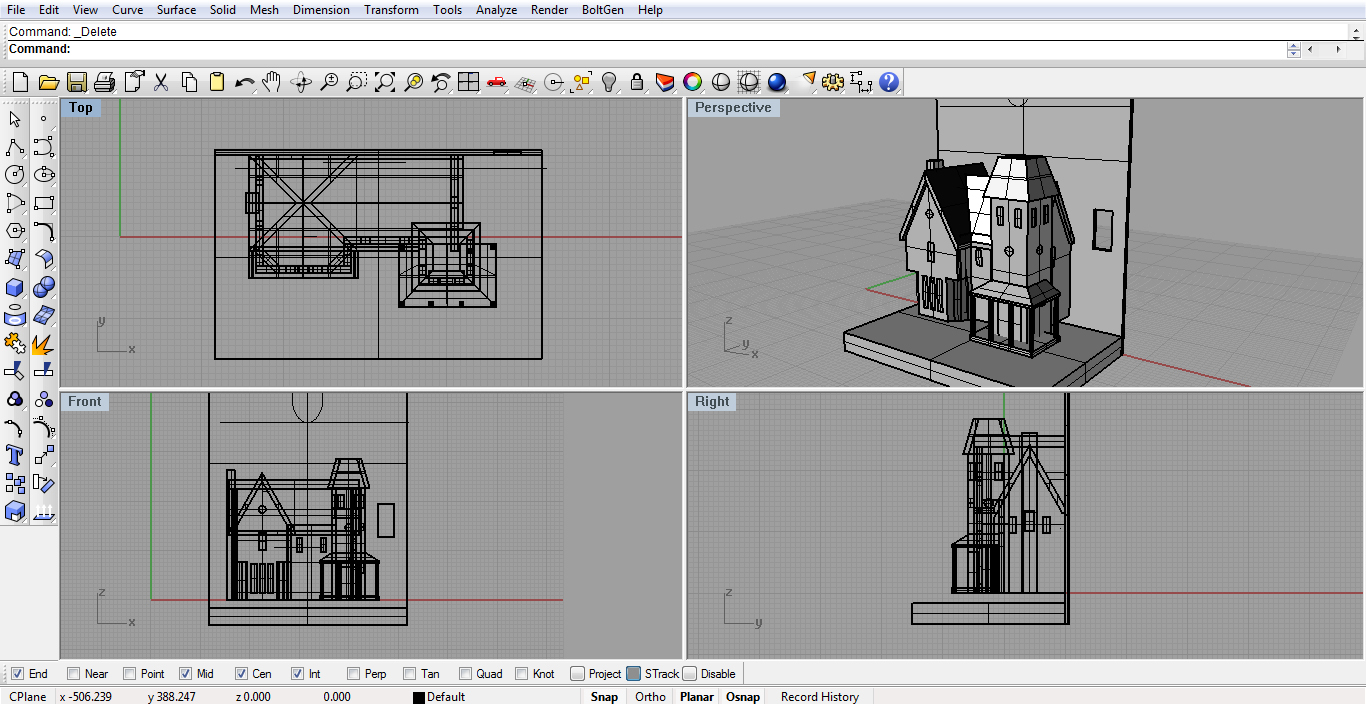Enable the Near object snap checkbox
This screenshot has width=1366, height=704.
pos(73,674)
